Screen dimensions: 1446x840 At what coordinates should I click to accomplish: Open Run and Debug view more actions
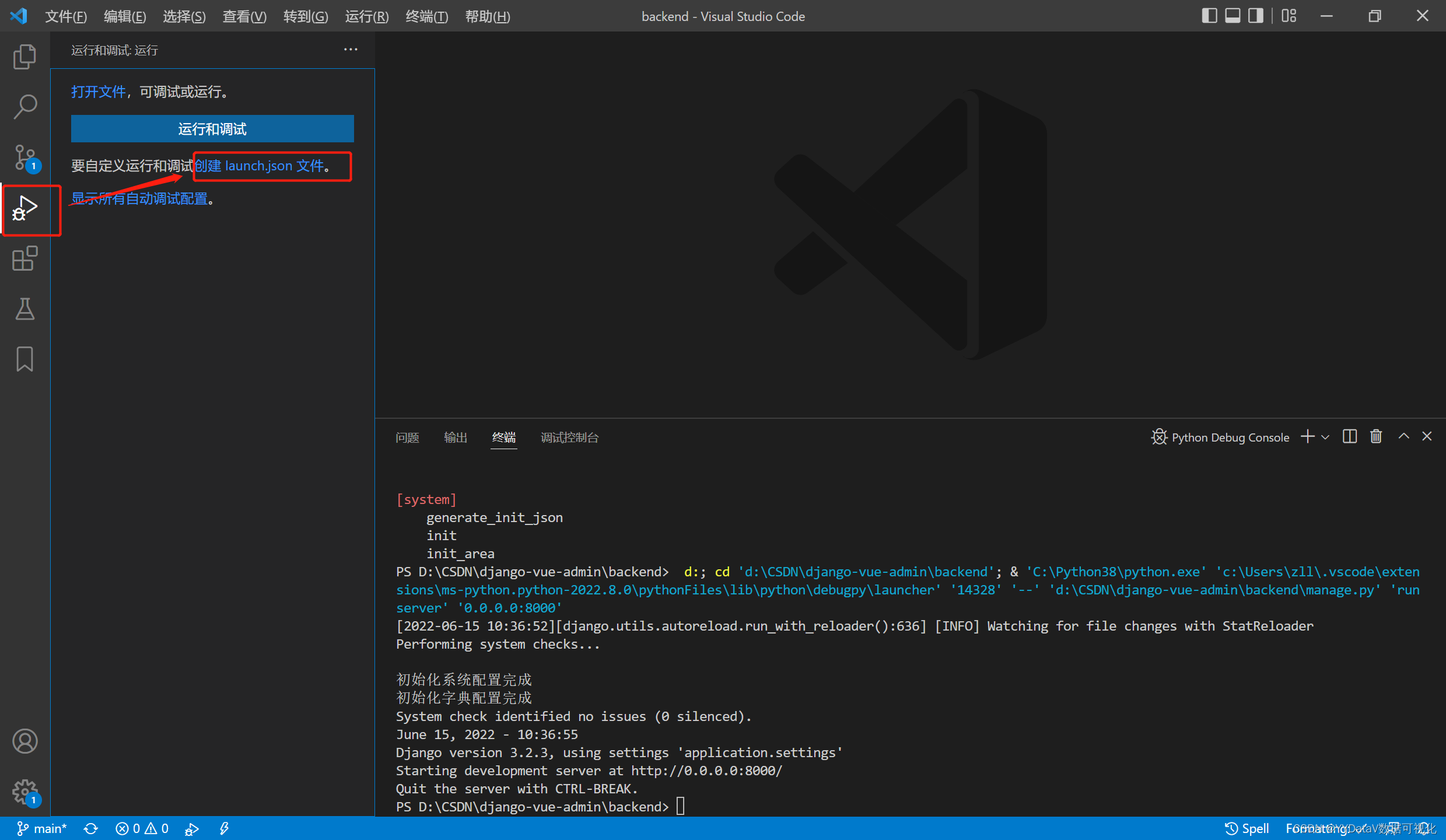click(x=351, y=50)
